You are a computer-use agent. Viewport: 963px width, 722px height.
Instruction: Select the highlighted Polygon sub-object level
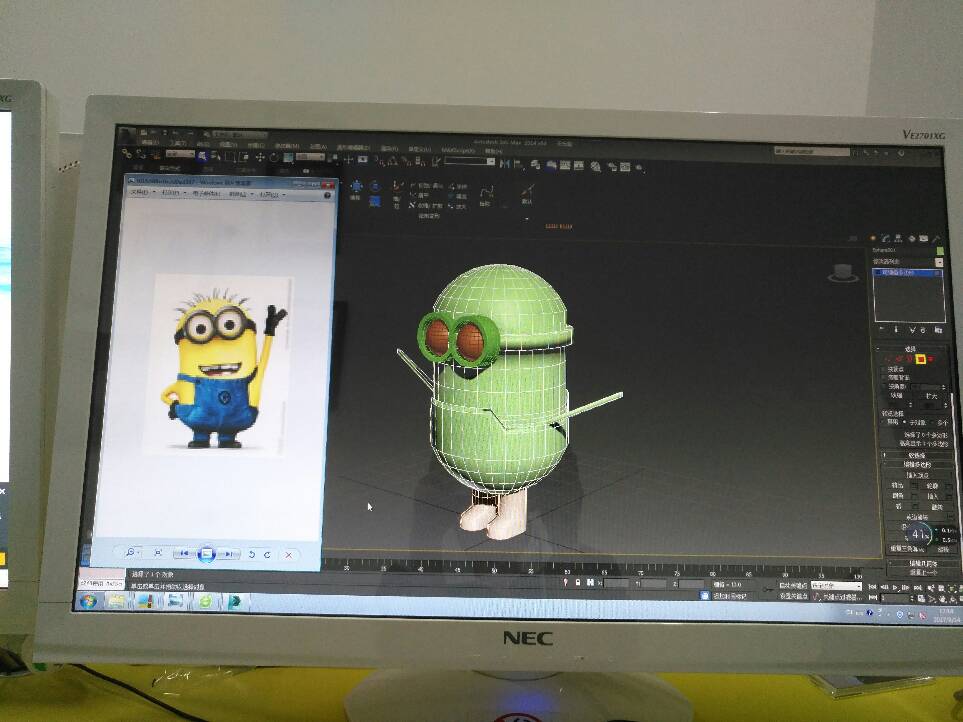pyautogui.click(x=921, y=360)
